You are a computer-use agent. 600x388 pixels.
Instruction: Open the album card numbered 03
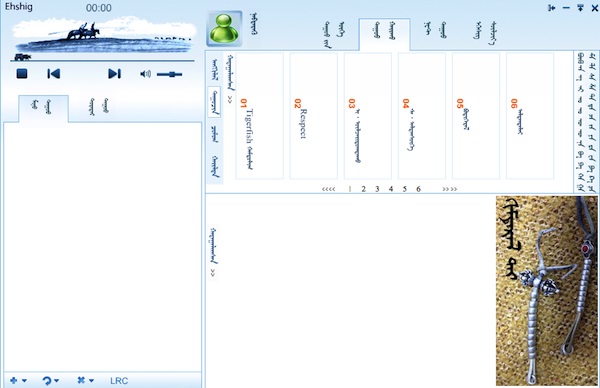click(x=368, y=116)
